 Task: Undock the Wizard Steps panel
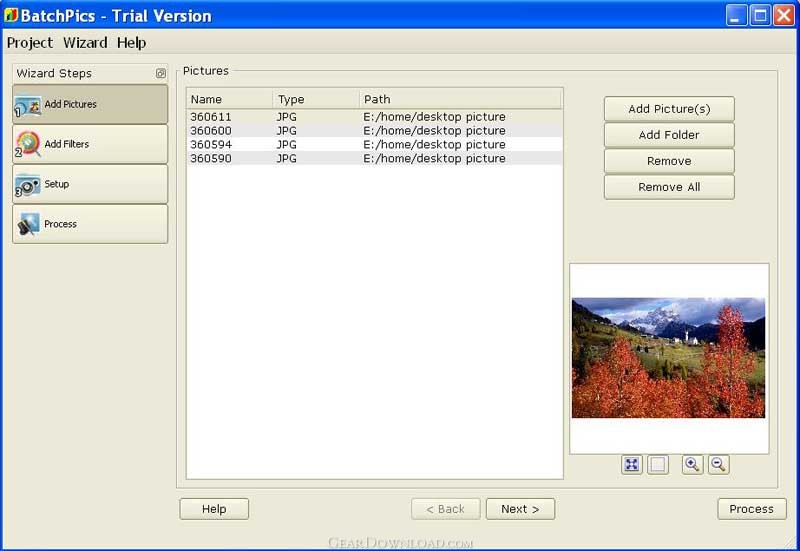[161, 73]
